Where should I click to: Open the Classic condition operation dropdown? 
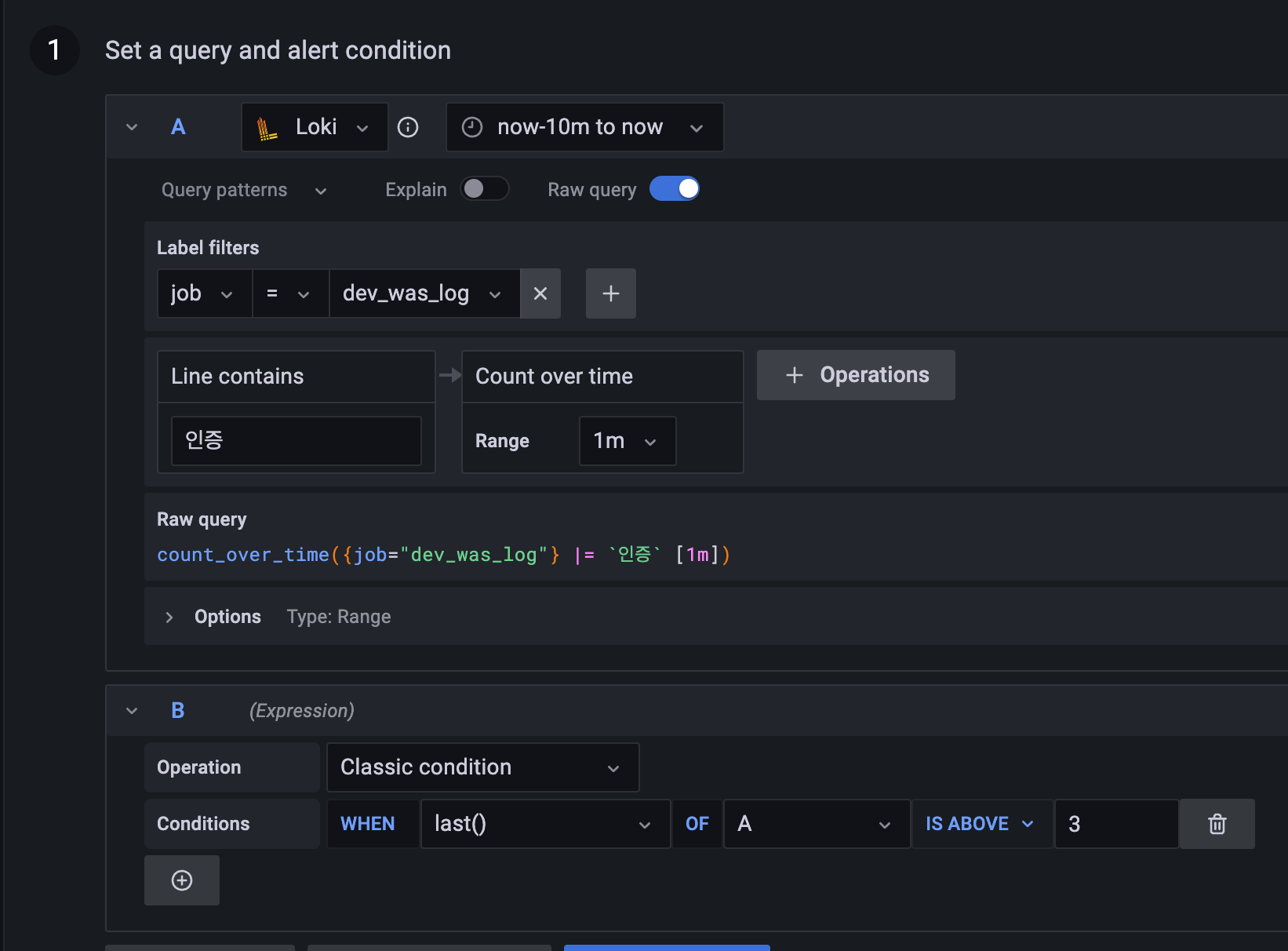[x=483, y=767]
